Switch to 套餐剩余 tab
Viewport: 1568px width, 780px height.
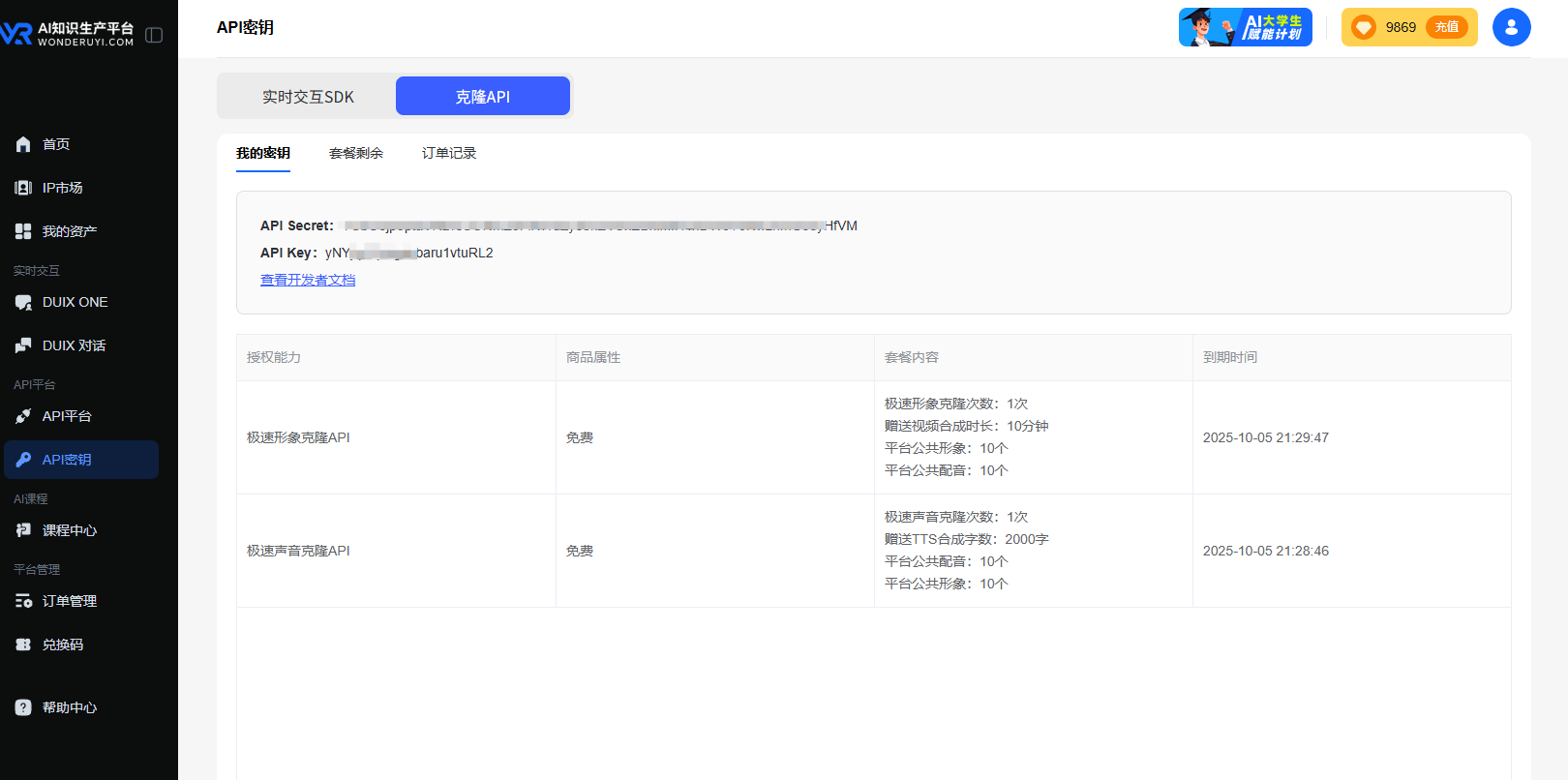click(356, 153)
